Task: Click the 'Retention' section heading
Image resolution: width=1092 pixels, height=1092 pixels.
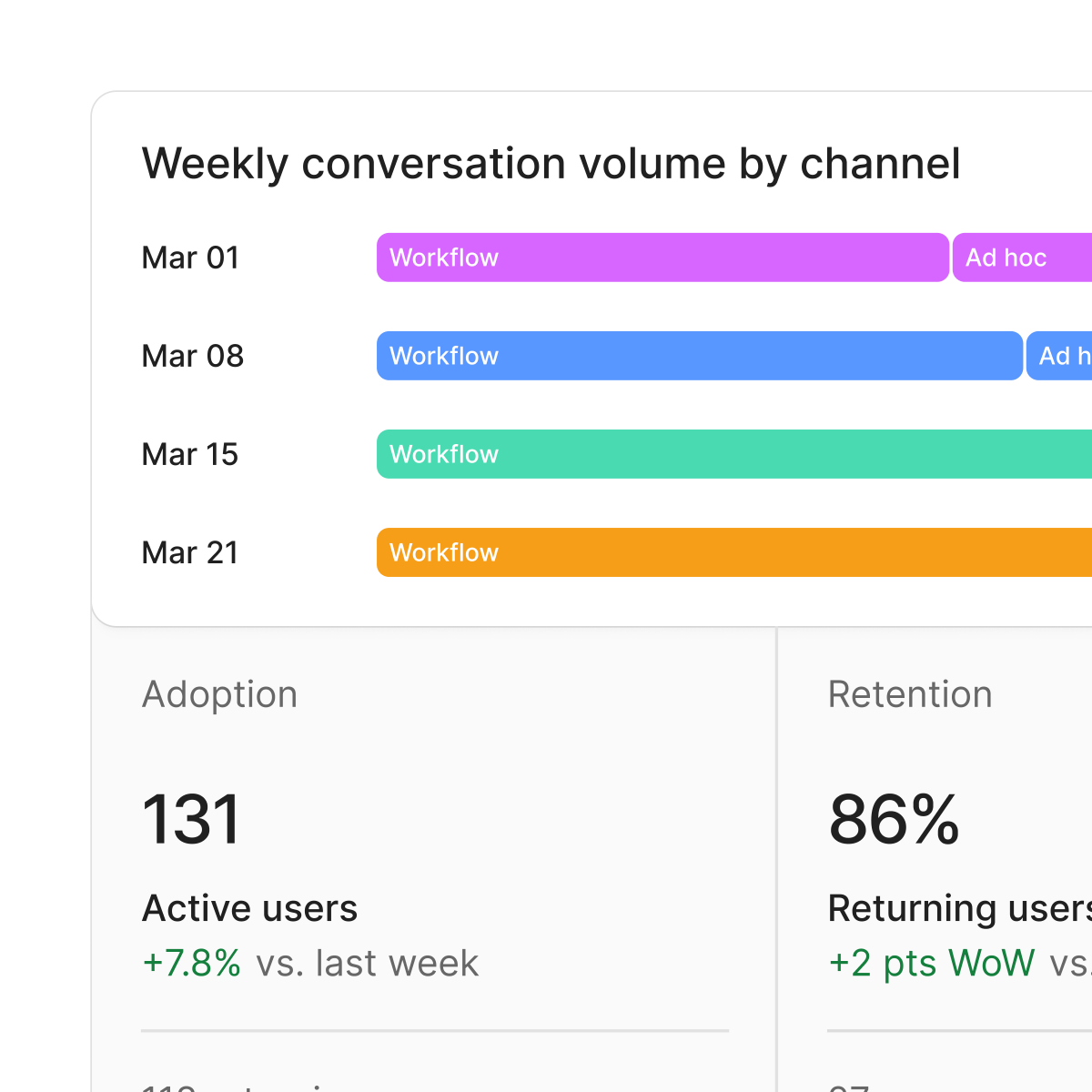Action: click(x=910, y=694)
